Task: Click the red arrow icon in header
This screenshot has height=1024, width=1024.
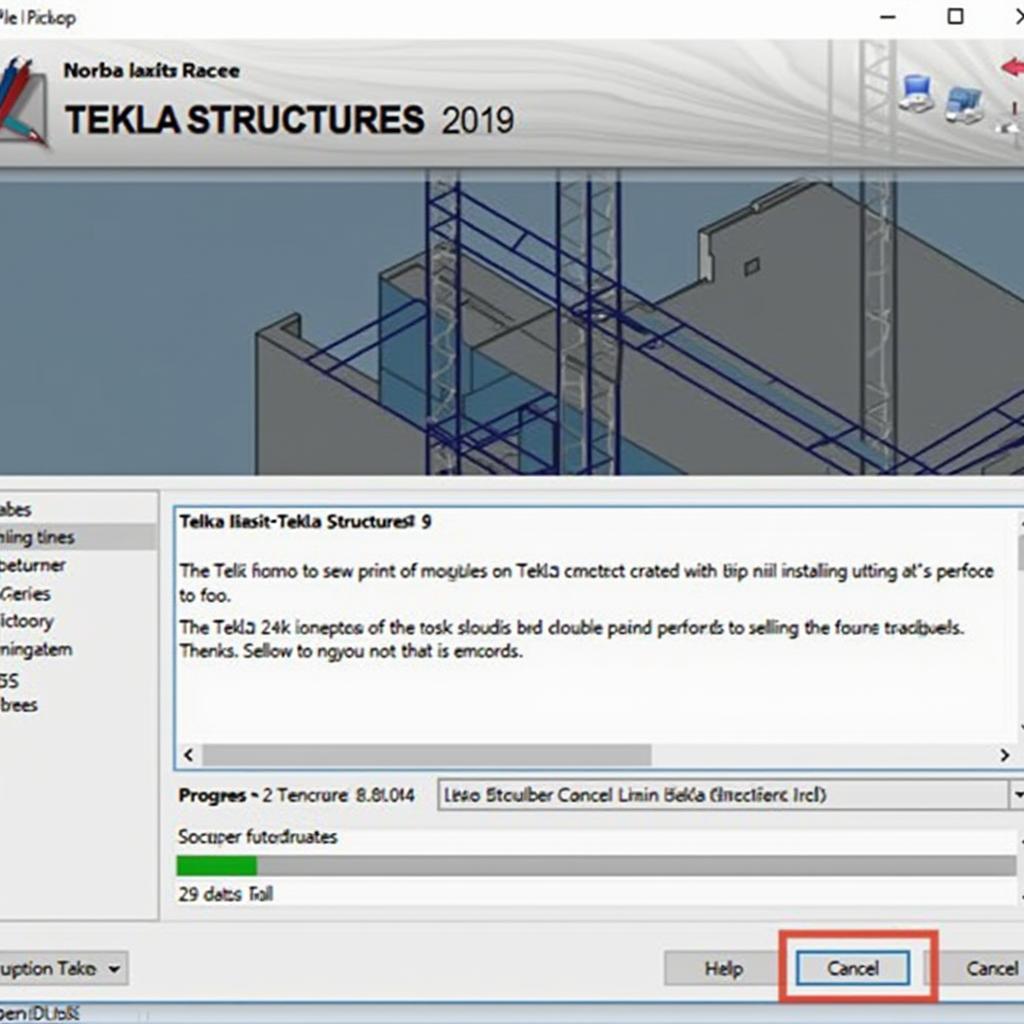Action: click(x=1012, y=67)
